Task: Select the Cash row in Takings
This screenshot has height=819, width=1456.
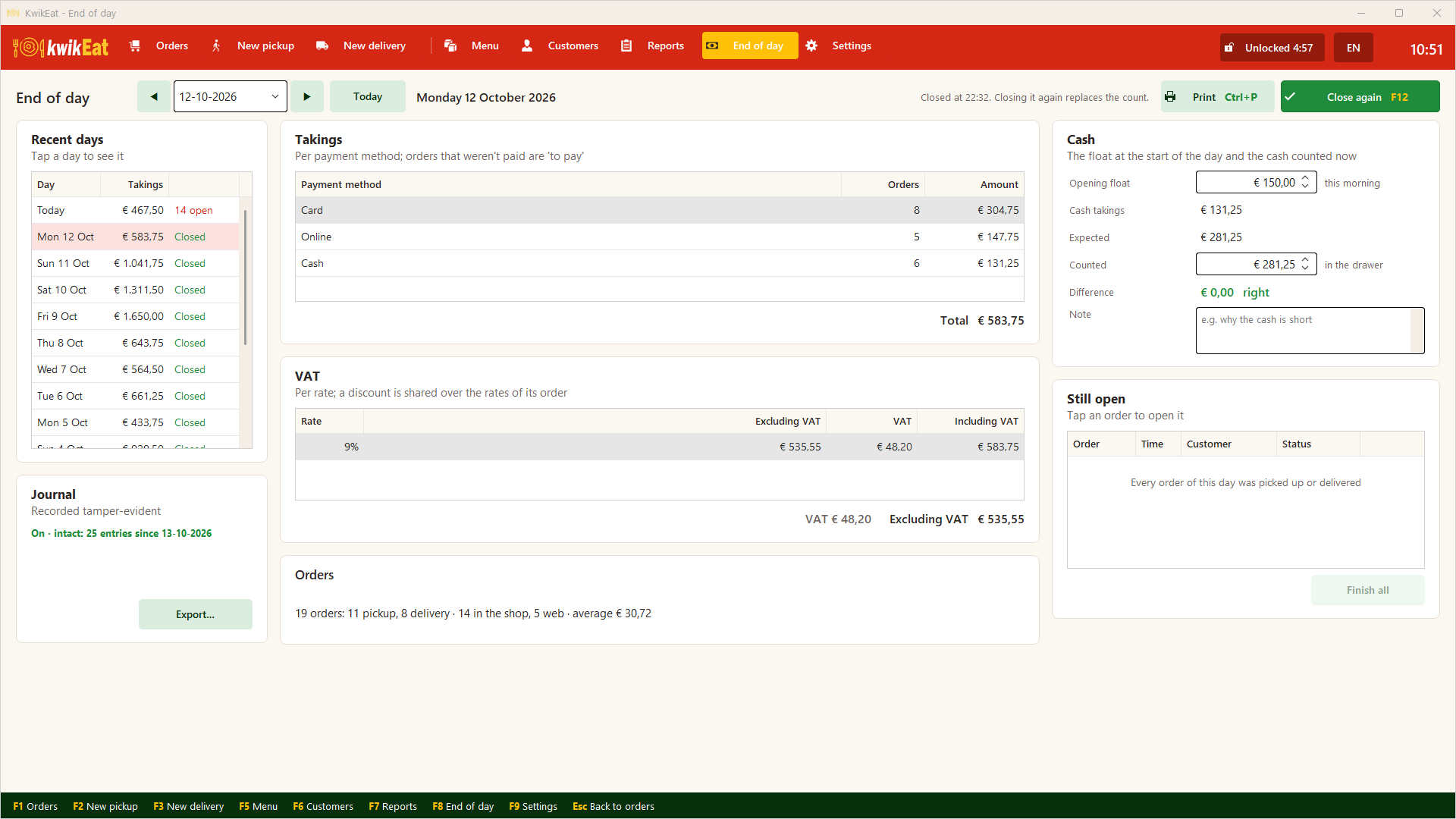Action: (x=660, y=263)
